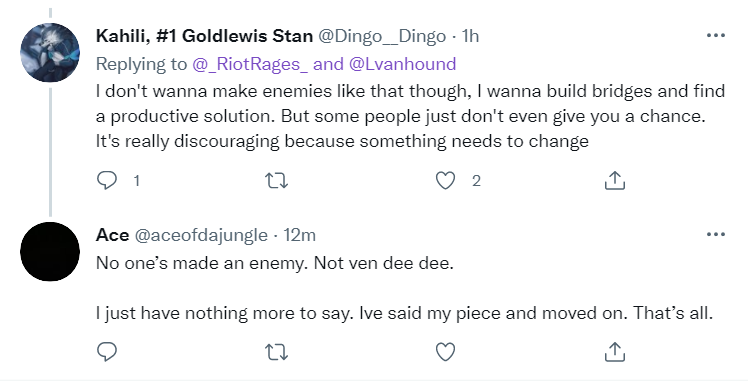Open the @aceofdajungle handle

click(x=201, y=235)
